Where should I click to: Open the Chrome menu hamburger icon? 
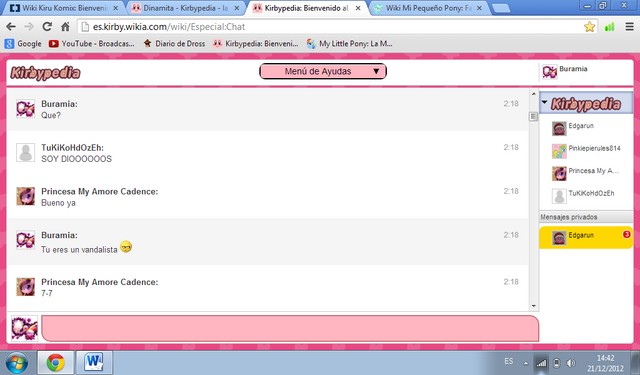629,27
